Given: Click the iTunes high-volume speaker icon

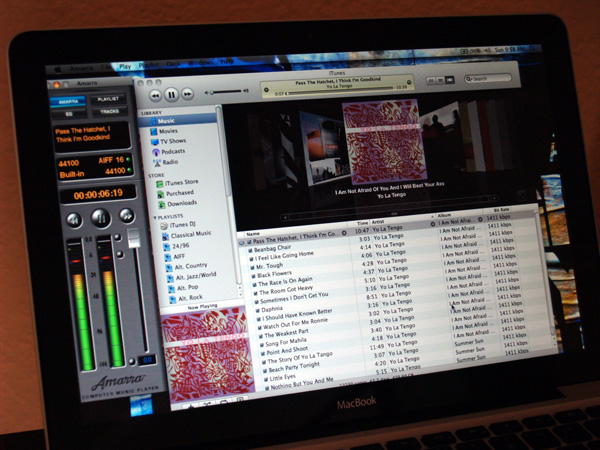Looking at the screenshot, I should point(246,91).
